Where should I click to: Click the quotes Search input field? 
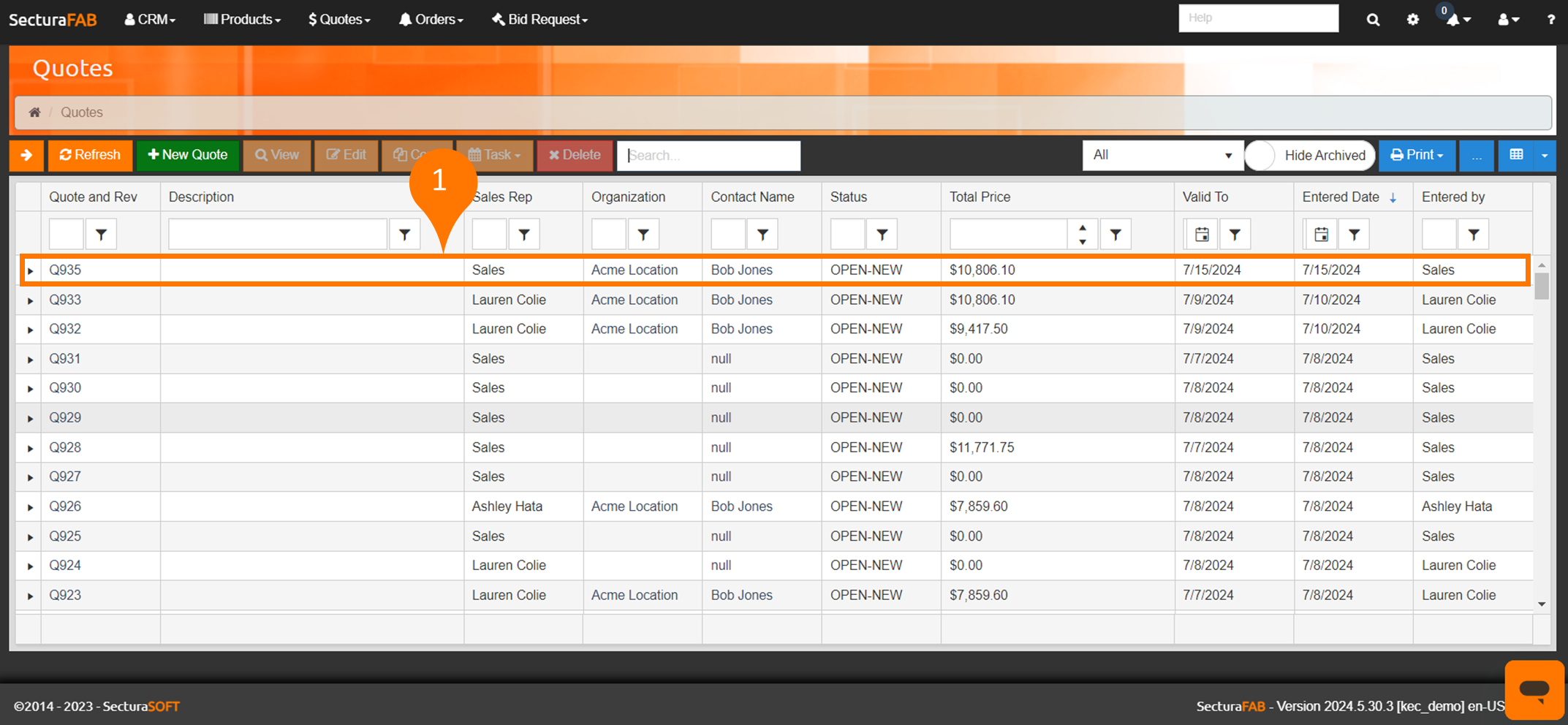click(708, 156)
